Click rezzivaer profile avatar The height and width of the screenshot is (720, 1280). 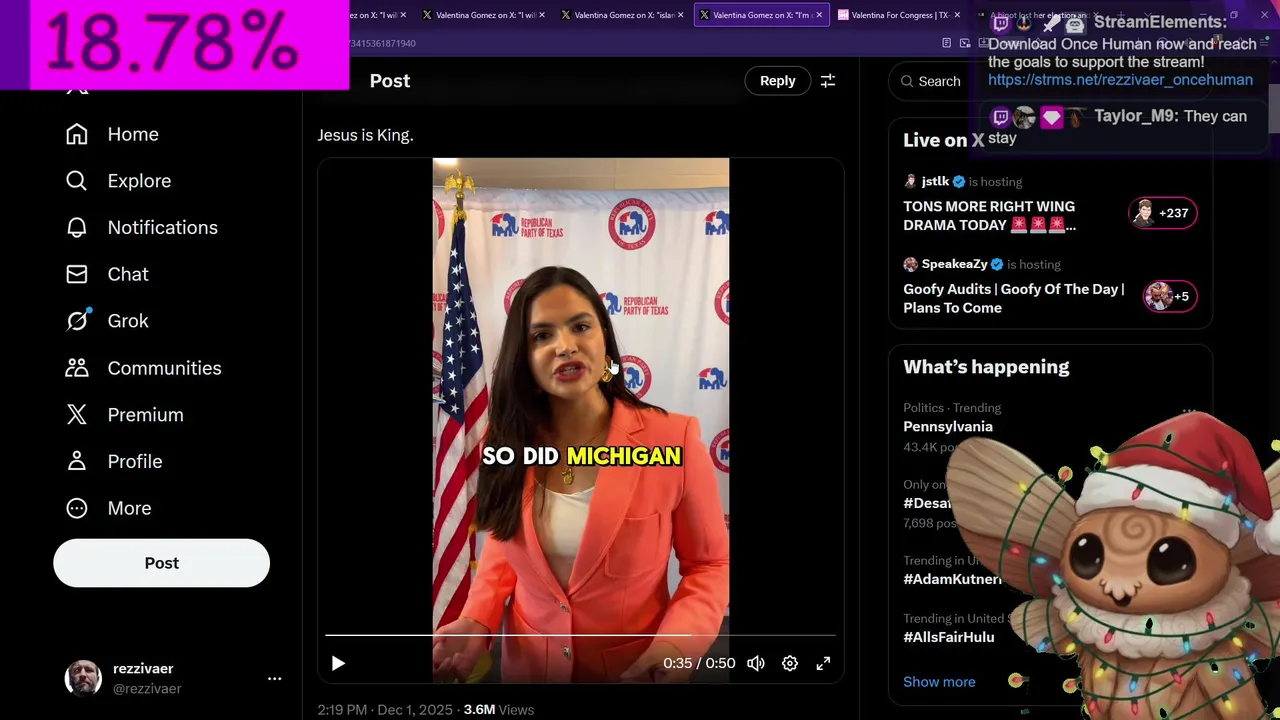(x=83, y=678)
